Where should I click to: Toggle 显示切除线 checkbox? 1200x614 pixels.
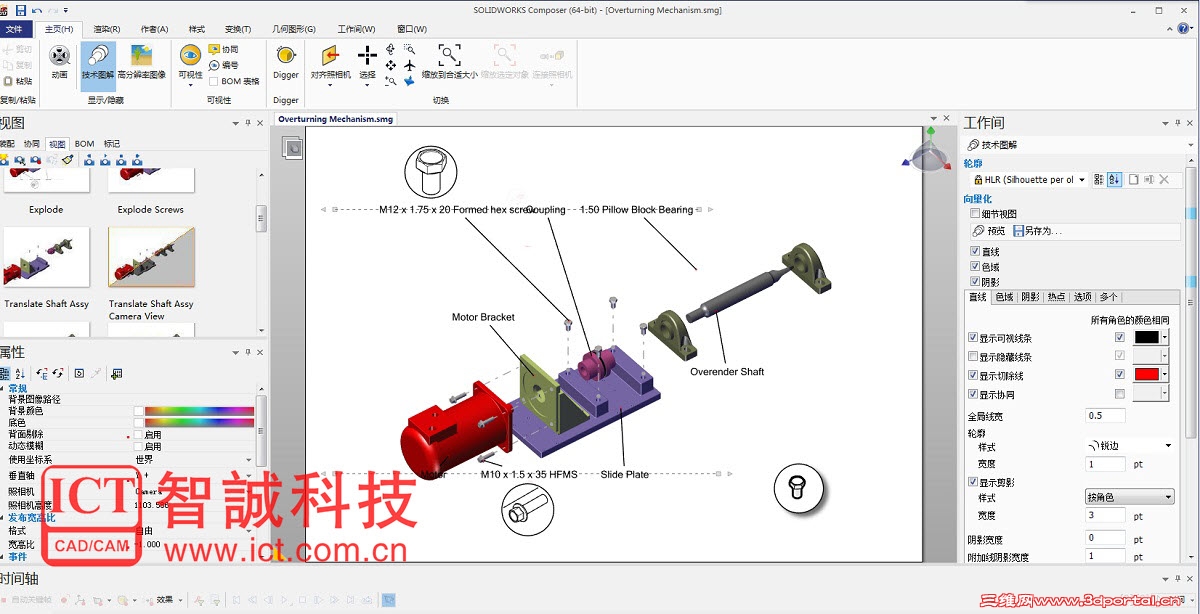point(973,375)
